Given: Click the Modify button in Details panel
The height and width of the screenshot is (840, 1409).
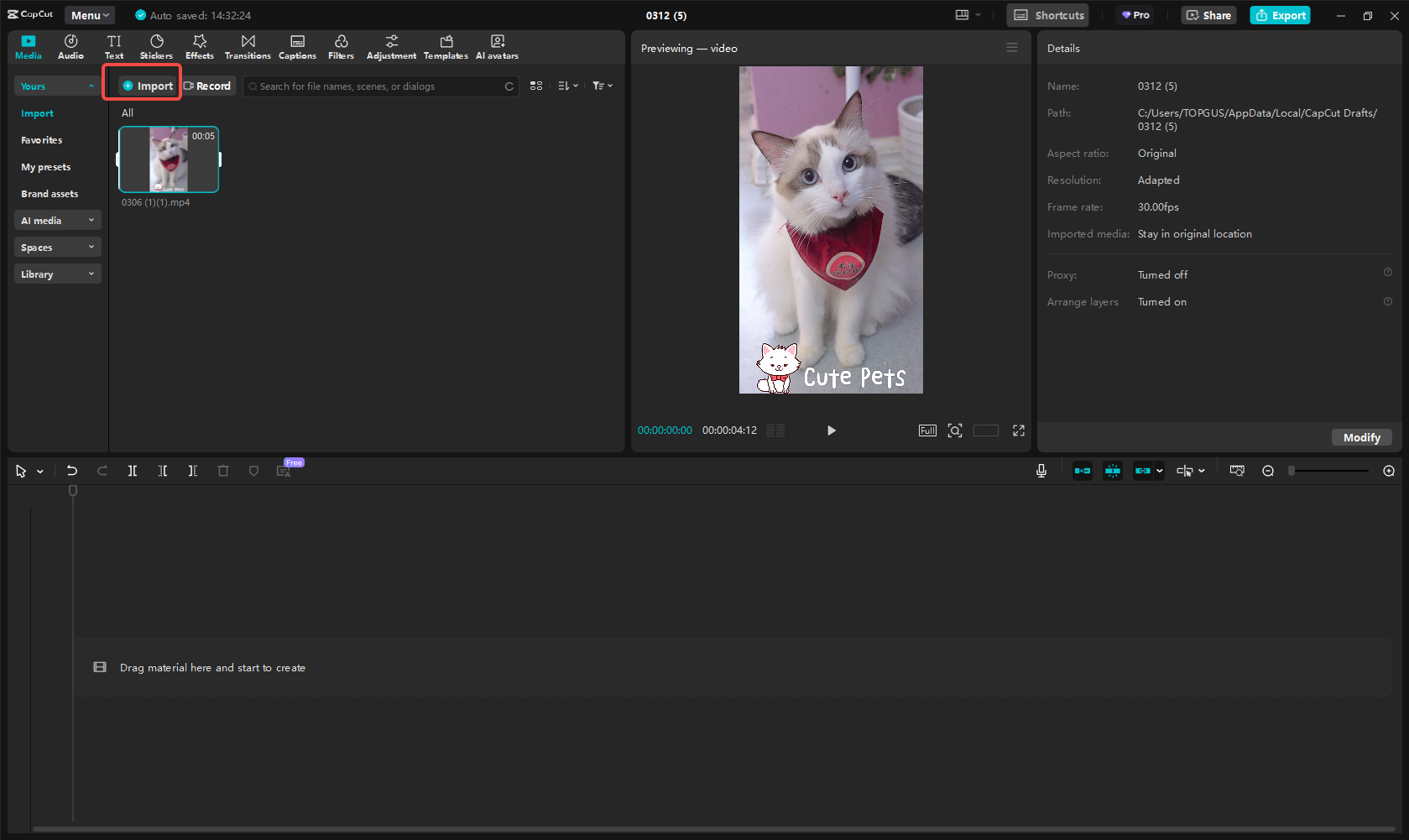Looking at the screenshot, I should 1361,437.
